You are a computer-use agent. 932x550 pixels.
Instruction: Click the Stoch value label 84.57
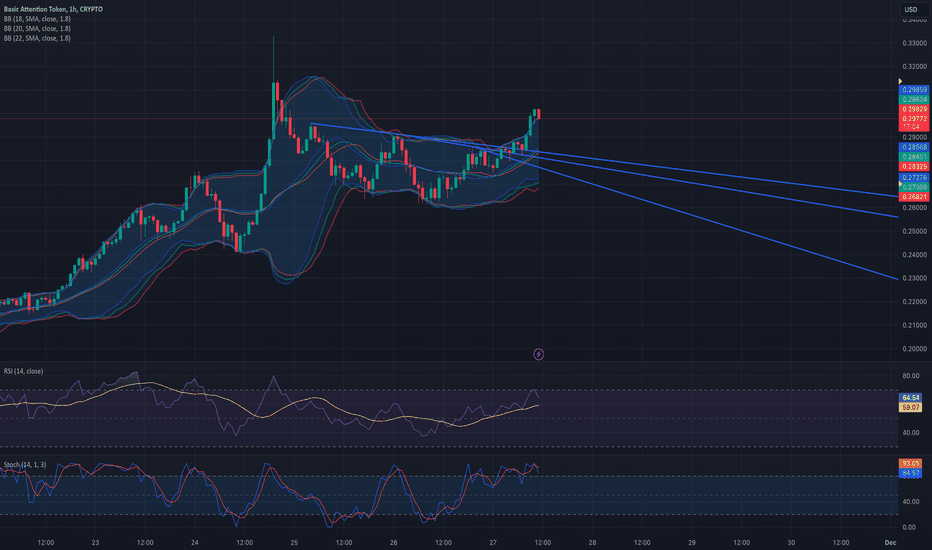click(x=911, y=473)
